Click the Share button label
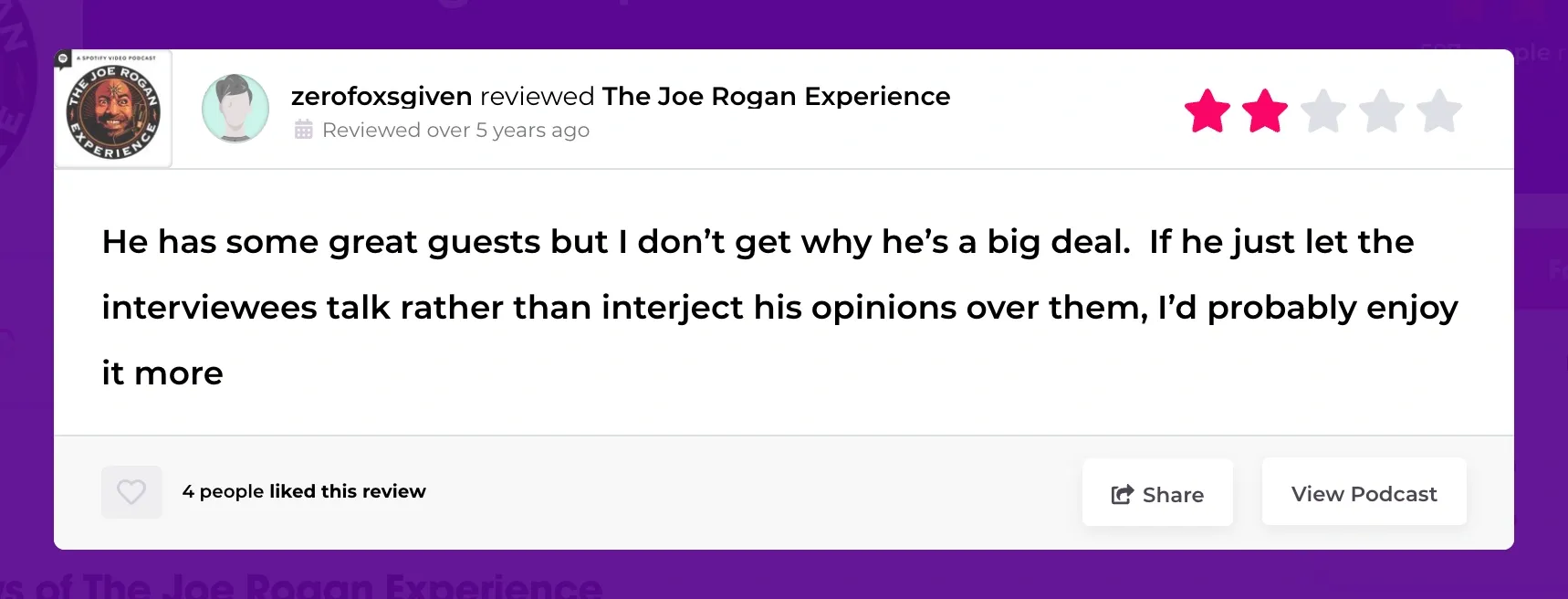The width and height of the screenshot is (1568, 599). point(1173,494)
